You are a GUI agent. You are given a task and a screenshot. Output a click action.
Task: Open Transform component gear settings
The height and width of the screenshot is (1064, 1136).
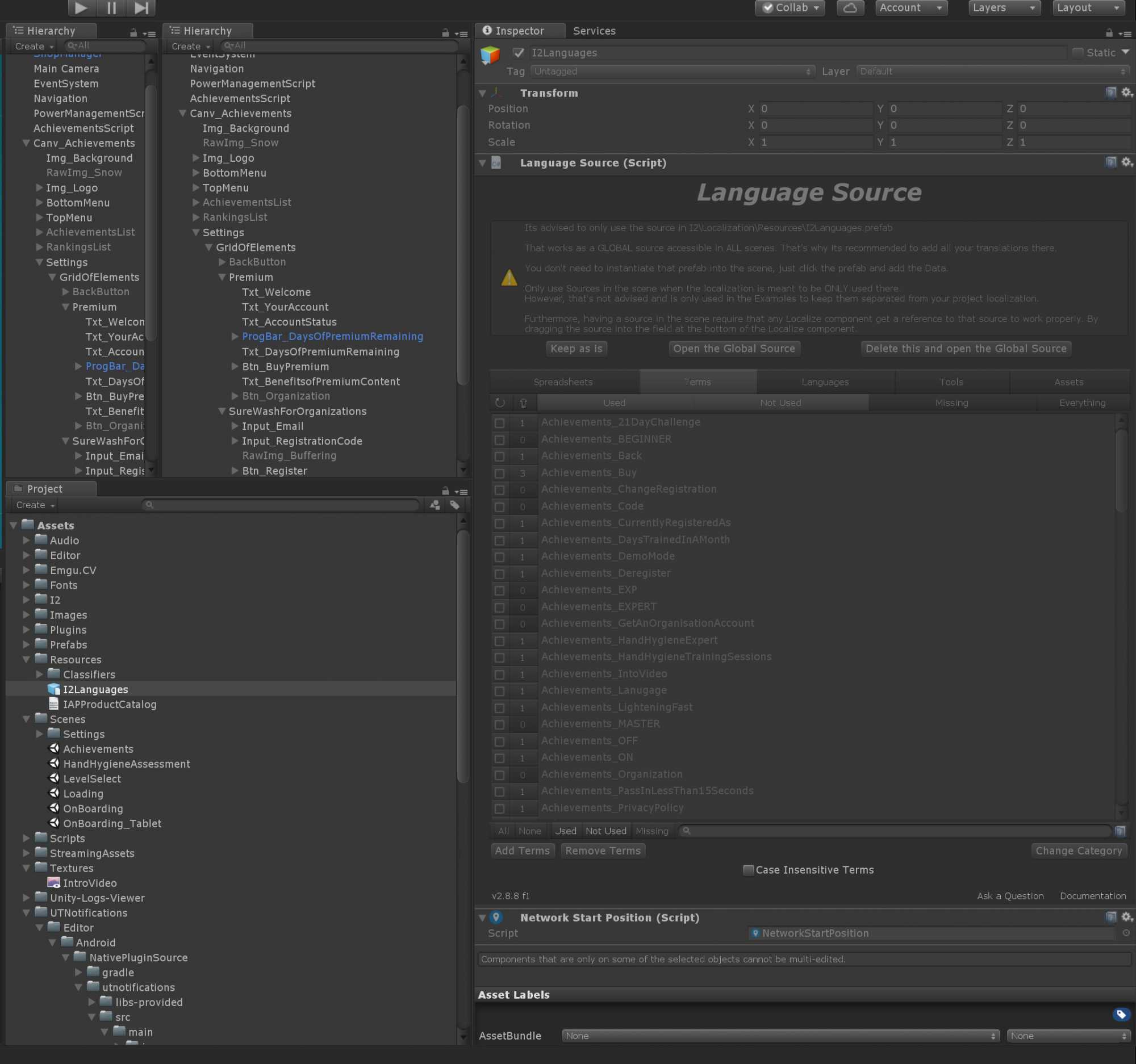click(x=1127, y=93)
